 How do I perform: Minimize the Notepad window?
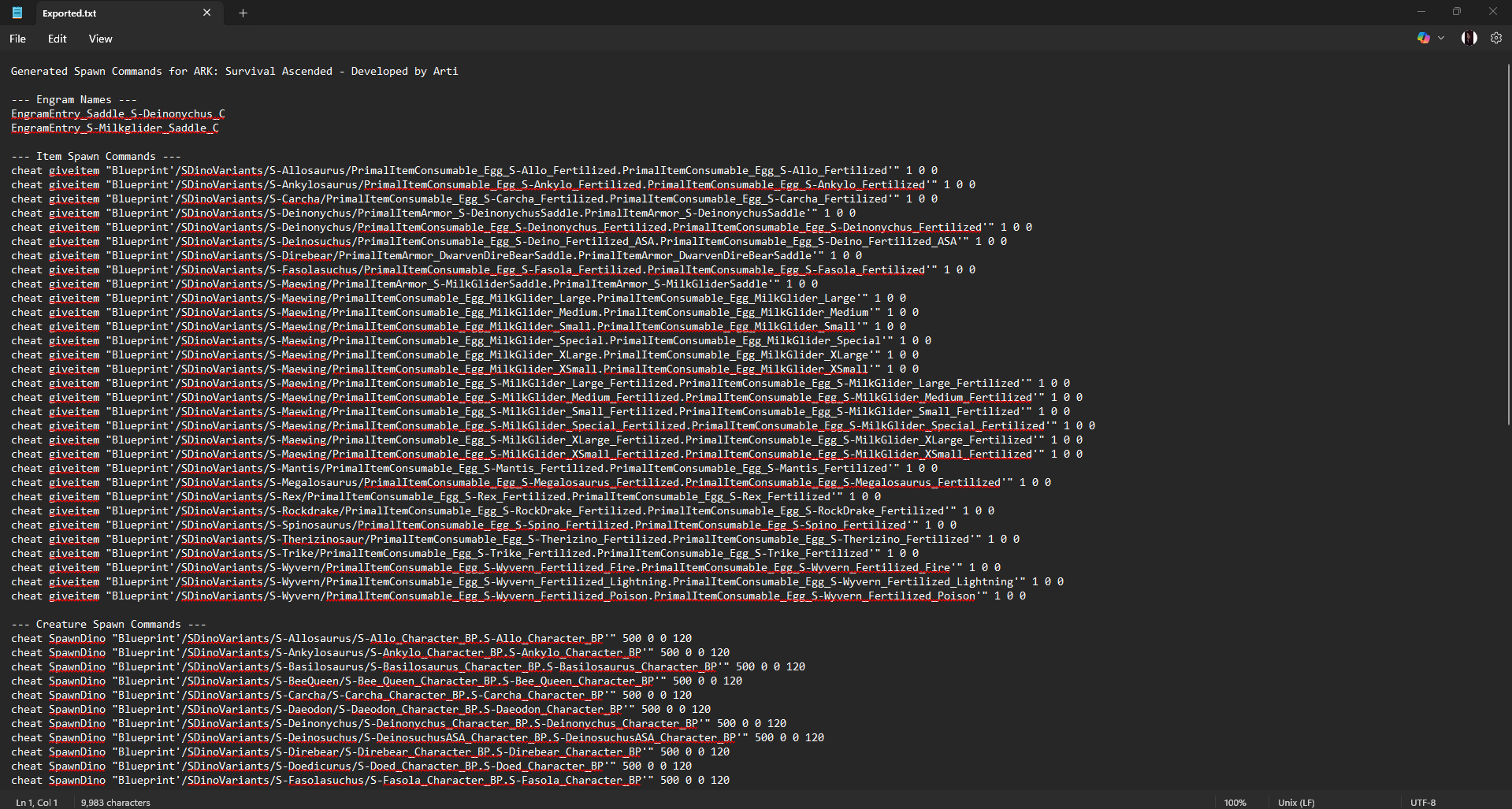point(1421,12)
